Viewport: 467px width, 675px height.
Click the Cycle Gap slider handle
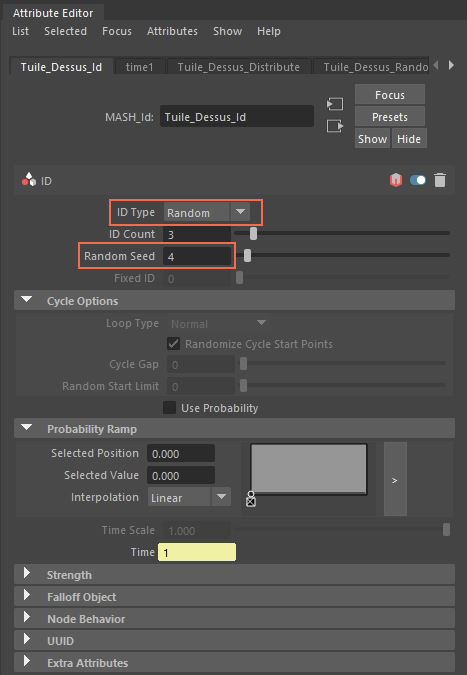coord(243,364)
